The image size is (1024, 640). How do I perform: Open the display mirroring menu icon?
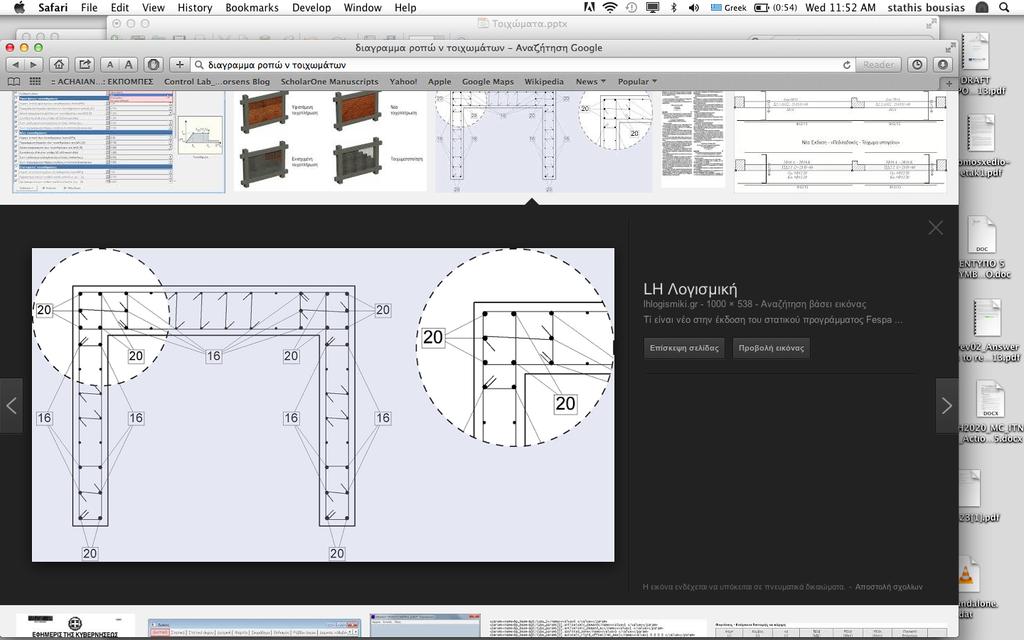(652, 8)
